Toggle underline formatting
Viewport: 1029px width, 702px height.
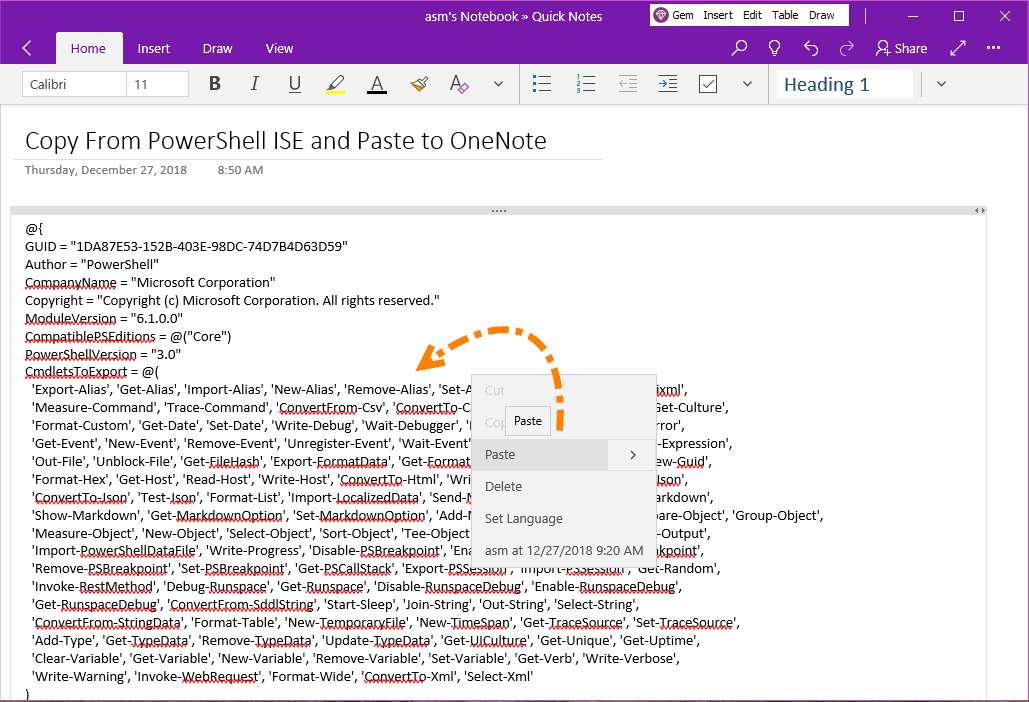(294, 83)
